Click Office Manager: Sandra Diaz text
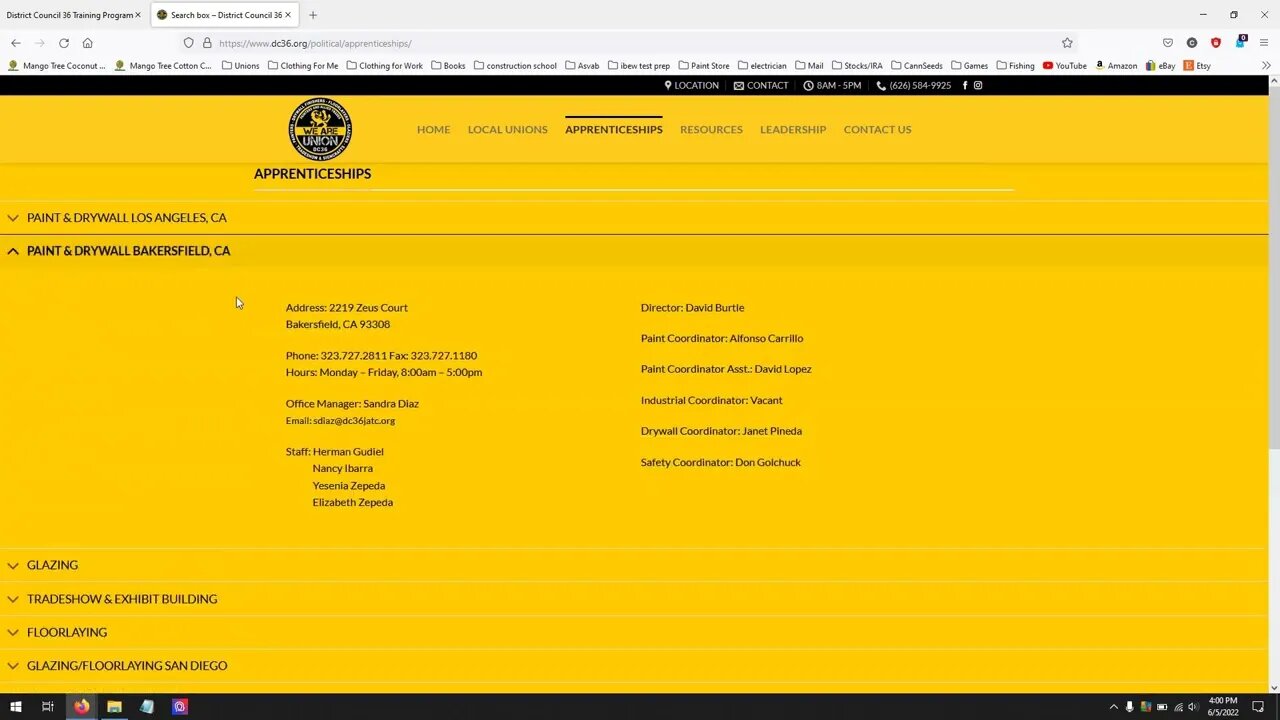The width and height of the screenshot is (1280, 720). tap(352, 404)
